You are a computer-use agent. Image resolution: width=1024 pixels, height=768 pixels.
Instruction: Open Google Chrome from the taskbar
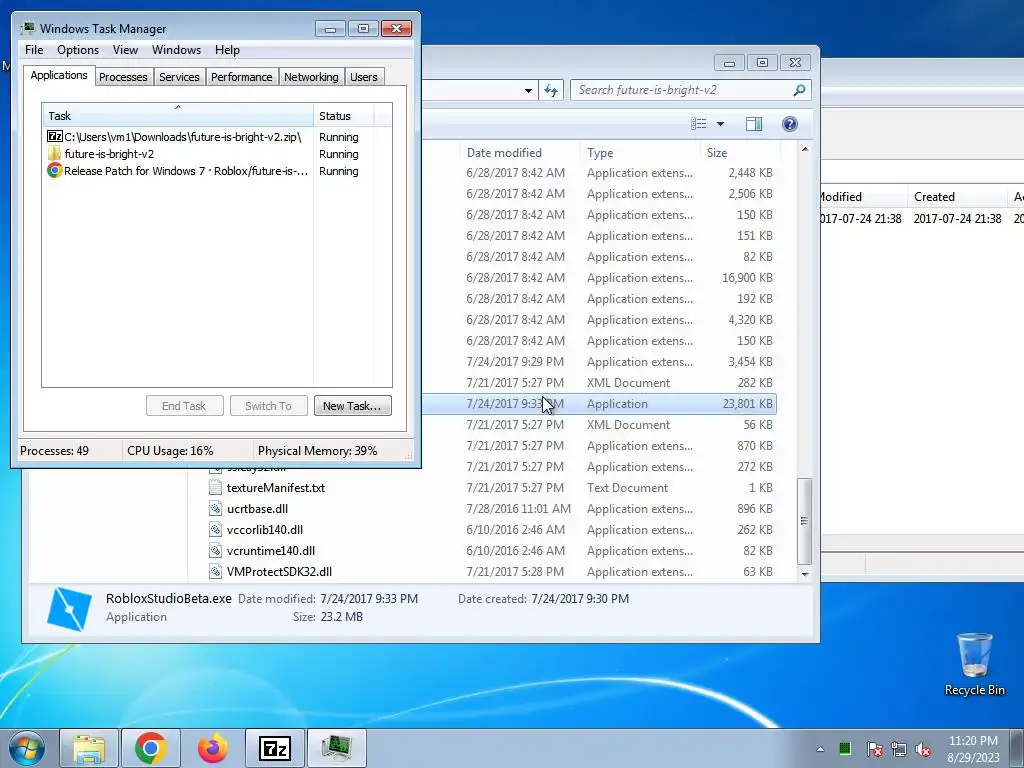[x=151, y=748]
